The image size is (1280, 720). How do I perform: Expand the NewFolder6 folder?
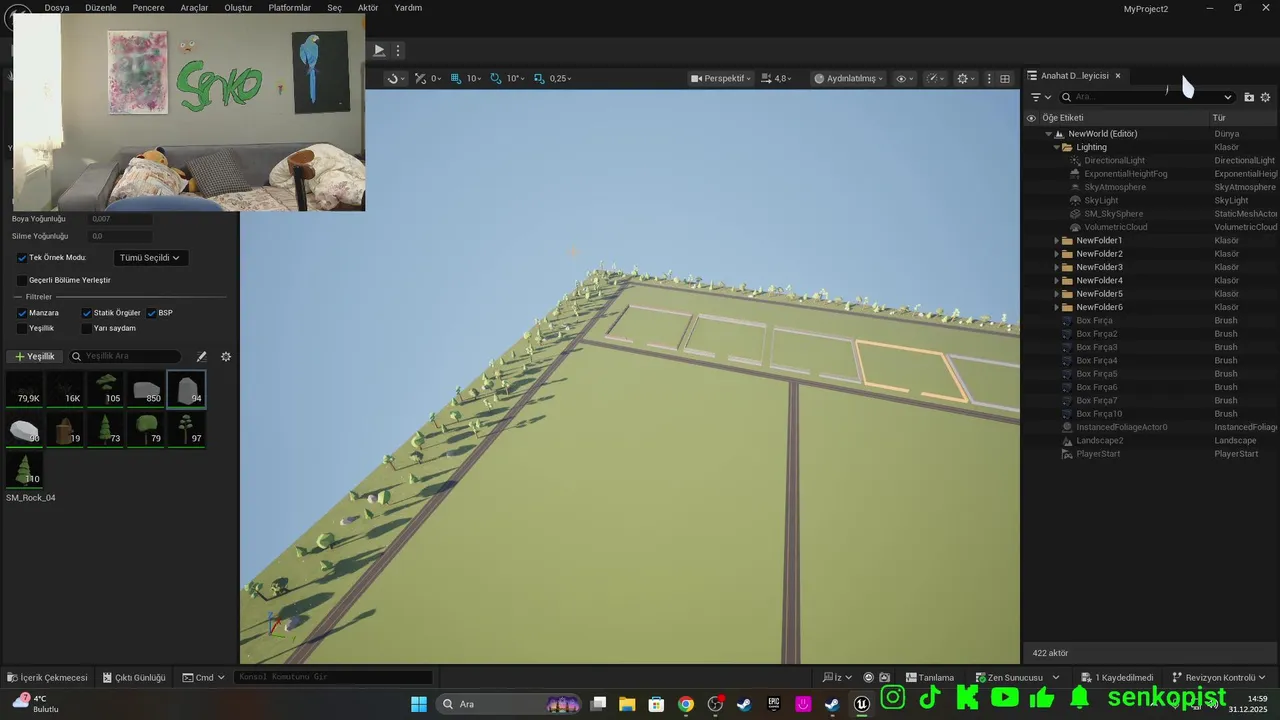pyautogui.click(x=1056, y=307)
